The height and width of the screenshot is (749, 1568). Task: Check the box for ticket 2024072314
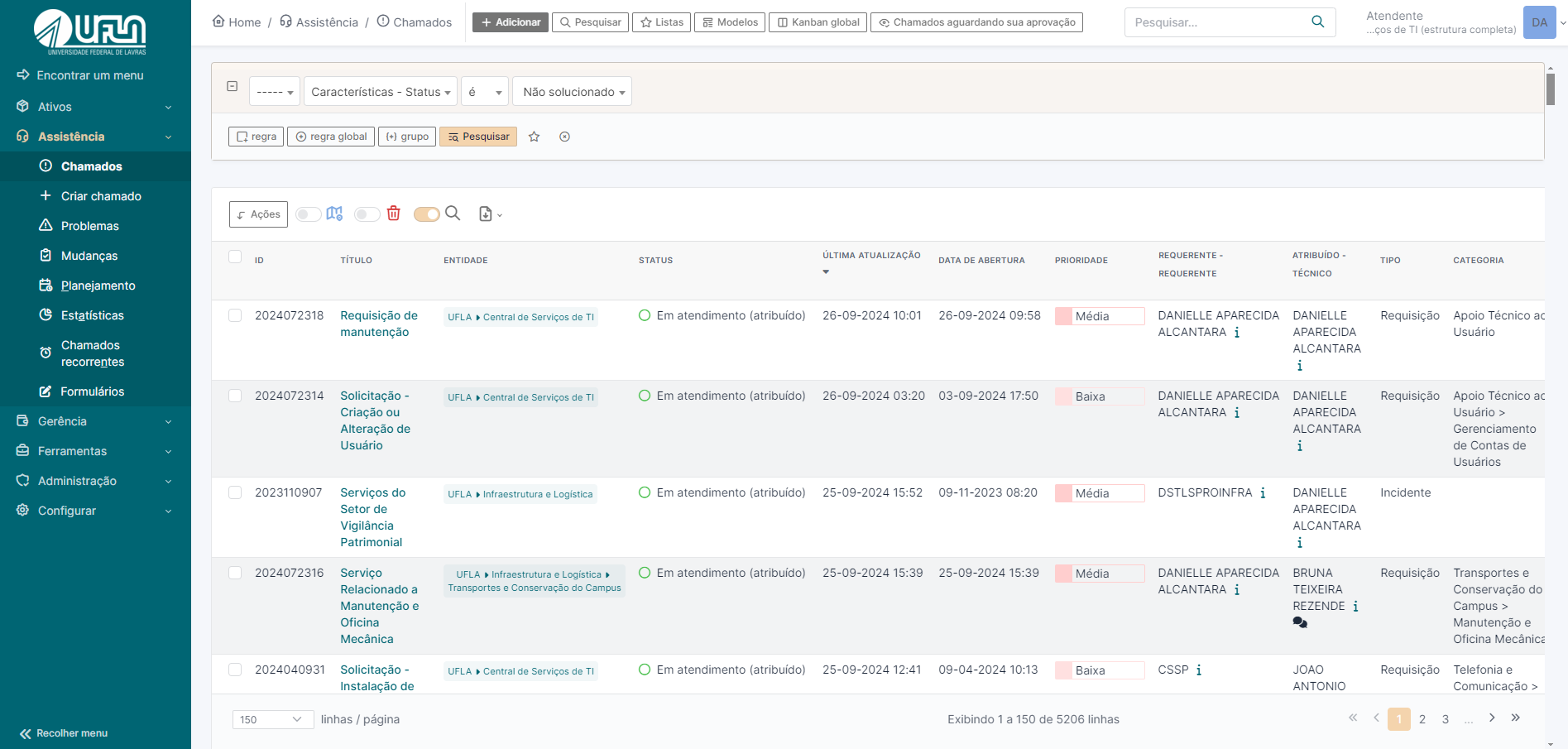pos(235,396)
